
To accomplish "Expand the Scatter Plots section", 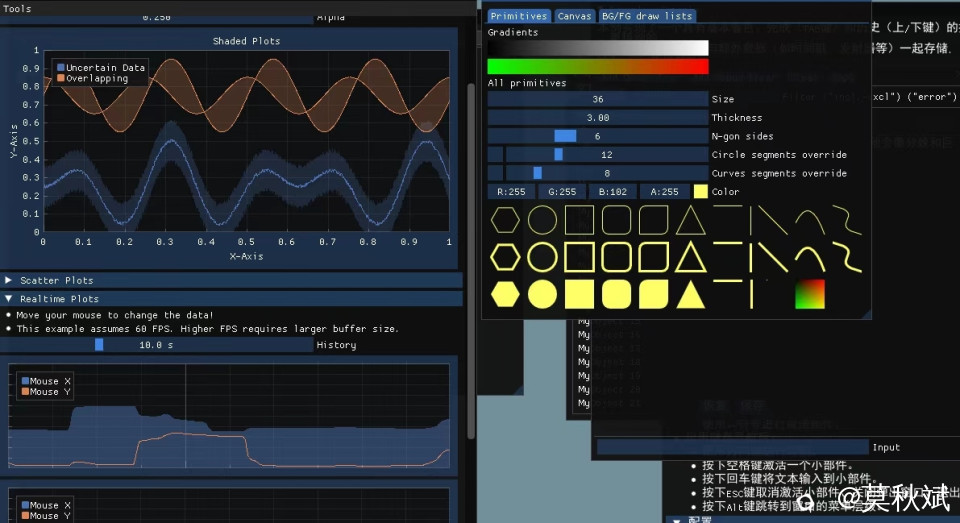I will [x=57, y=280].
